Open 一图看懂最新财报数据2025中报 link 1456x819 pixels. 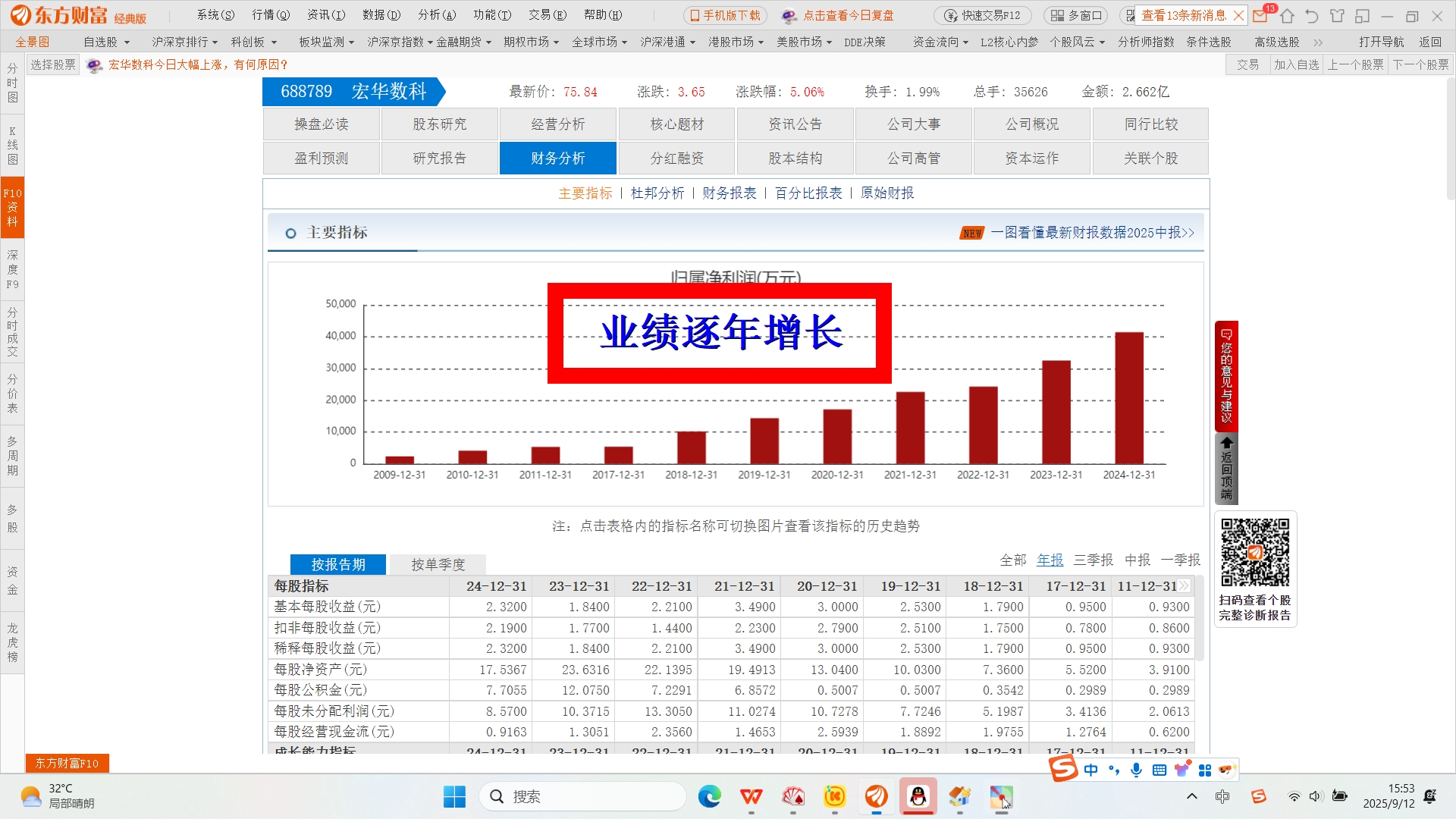1093,233
